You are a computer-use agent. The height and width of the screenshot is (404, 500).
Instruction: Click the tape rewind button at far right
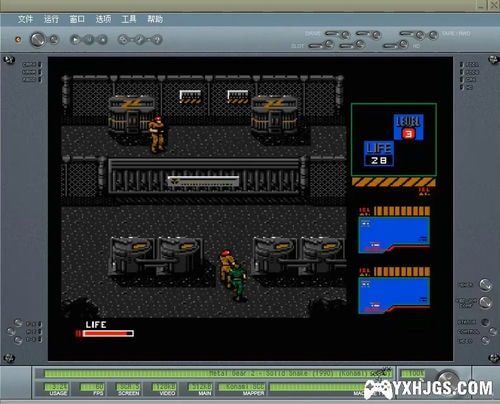tap(433, 35)
